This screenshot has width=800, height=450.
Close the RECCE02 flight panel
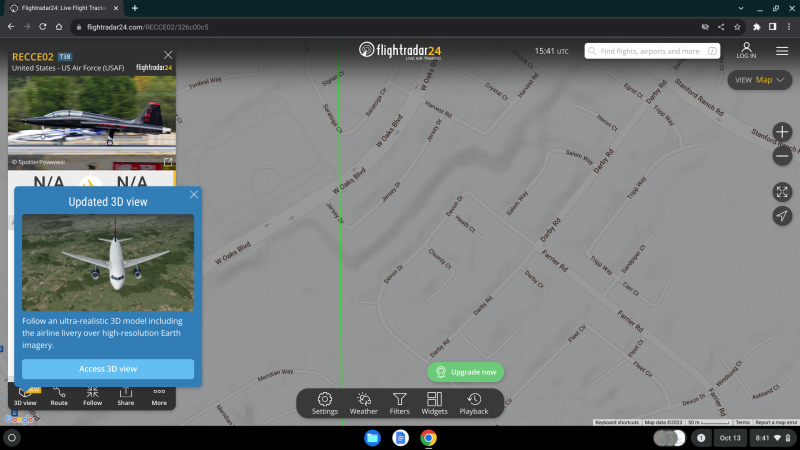168,55
